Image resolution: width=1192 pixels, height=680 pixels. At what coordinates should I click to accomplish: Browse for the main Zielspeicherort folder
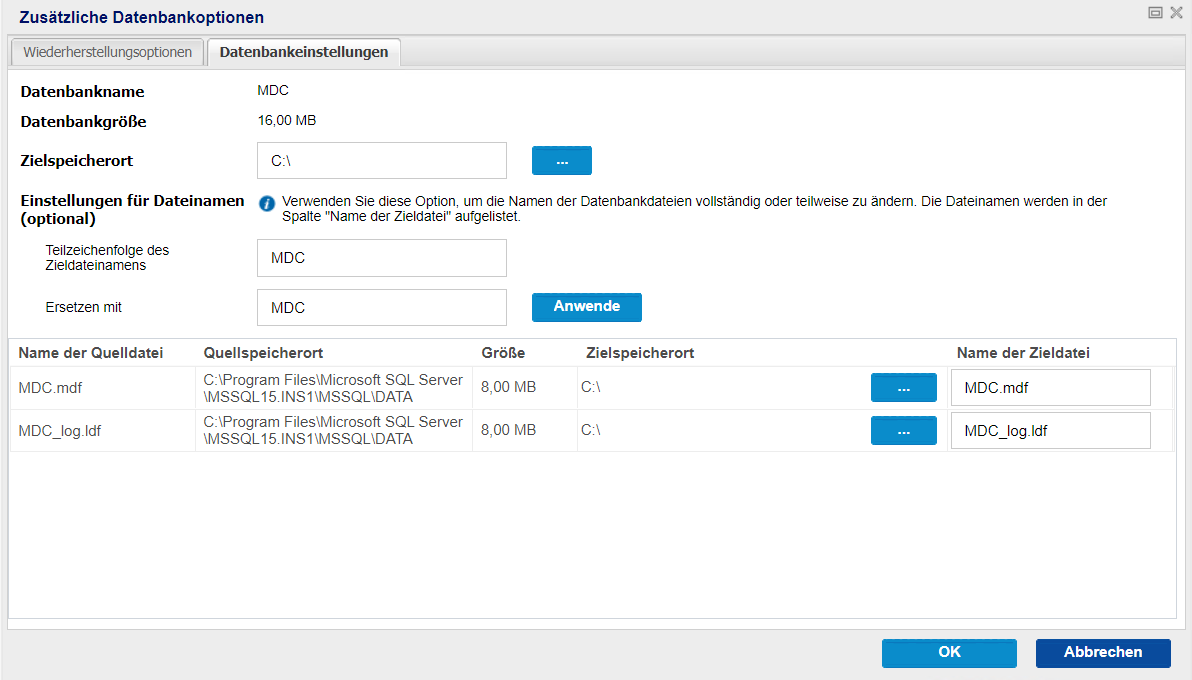coord(561,161)
